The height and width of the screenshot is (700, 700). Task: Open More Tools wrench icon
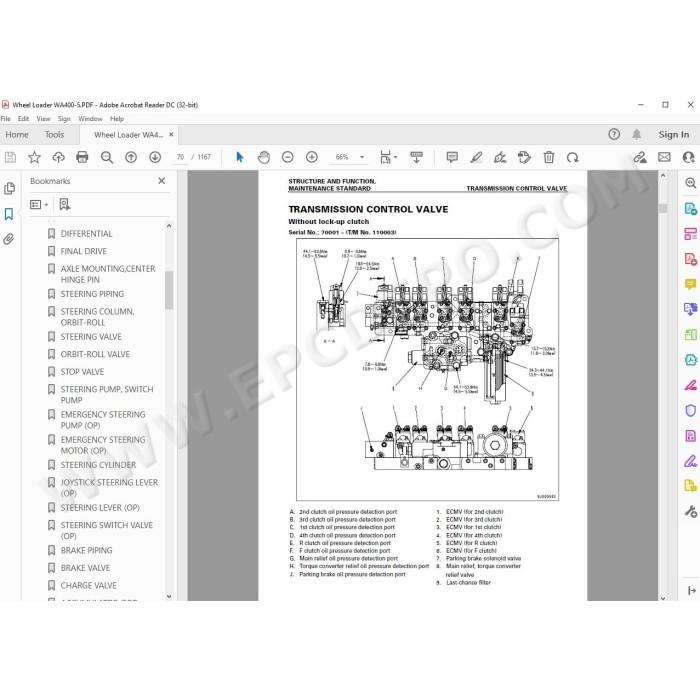pos(690,511)
